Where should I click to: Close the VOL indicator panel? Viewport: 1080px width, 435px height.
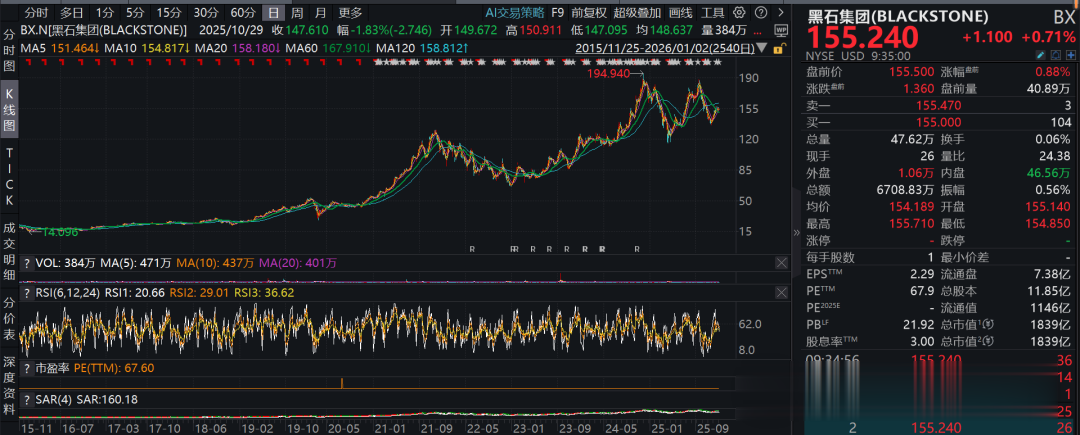(780, 263)
